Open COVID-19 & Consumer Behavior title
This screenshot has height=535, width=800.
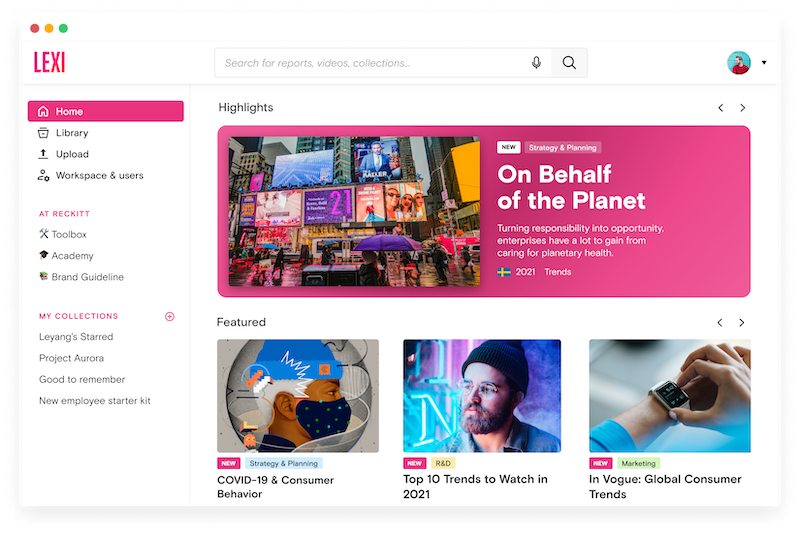(276, 487)
